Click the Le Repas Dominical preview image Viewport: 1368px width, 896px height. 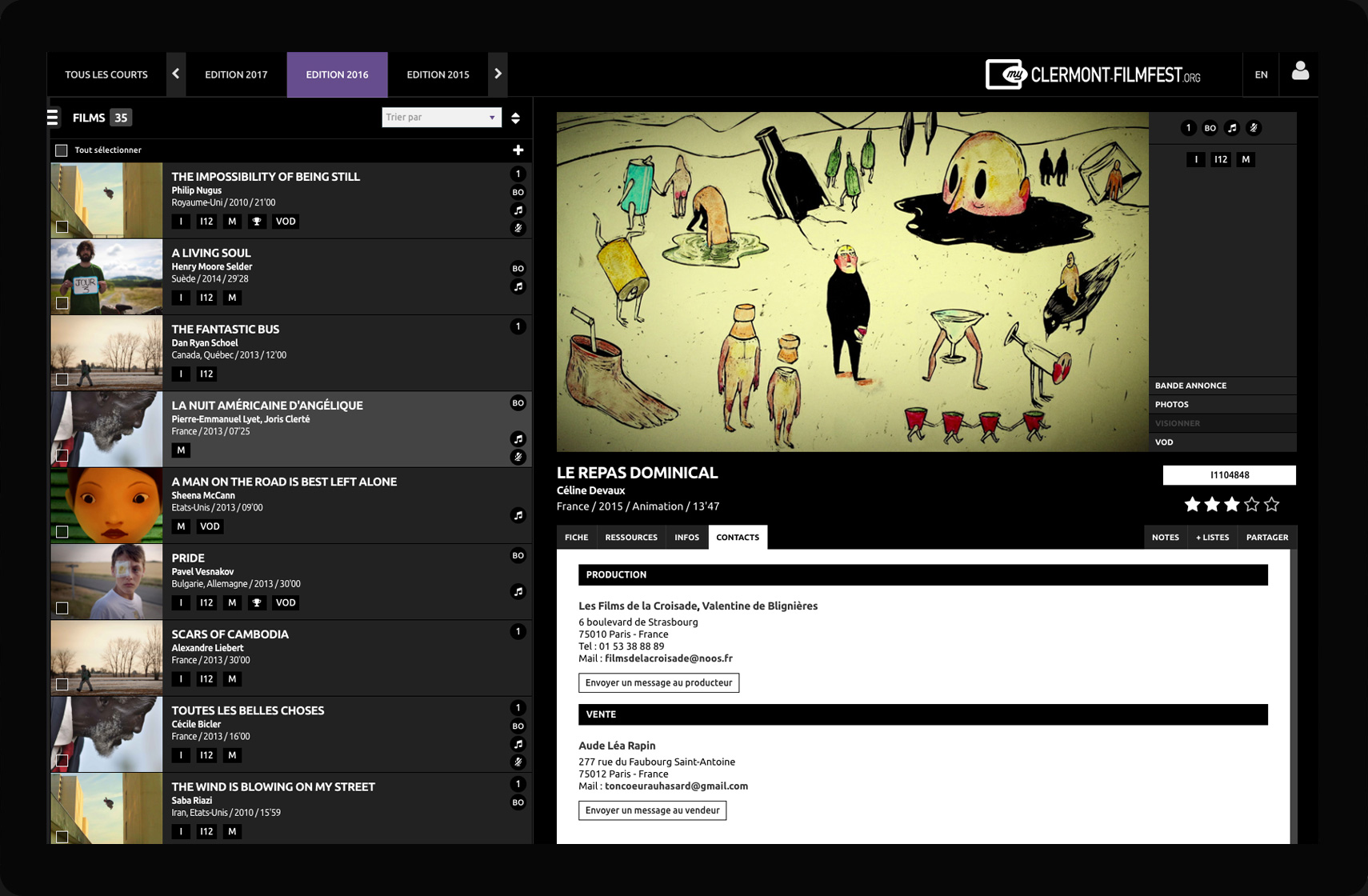coord(852,282)
